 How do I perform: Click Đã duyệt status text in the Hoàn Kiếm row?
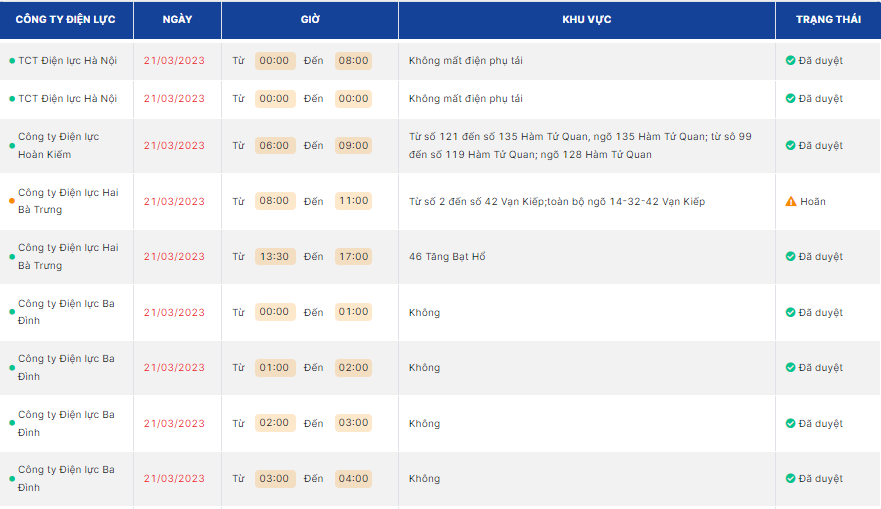pyautogui.click(x=821, y=146)
